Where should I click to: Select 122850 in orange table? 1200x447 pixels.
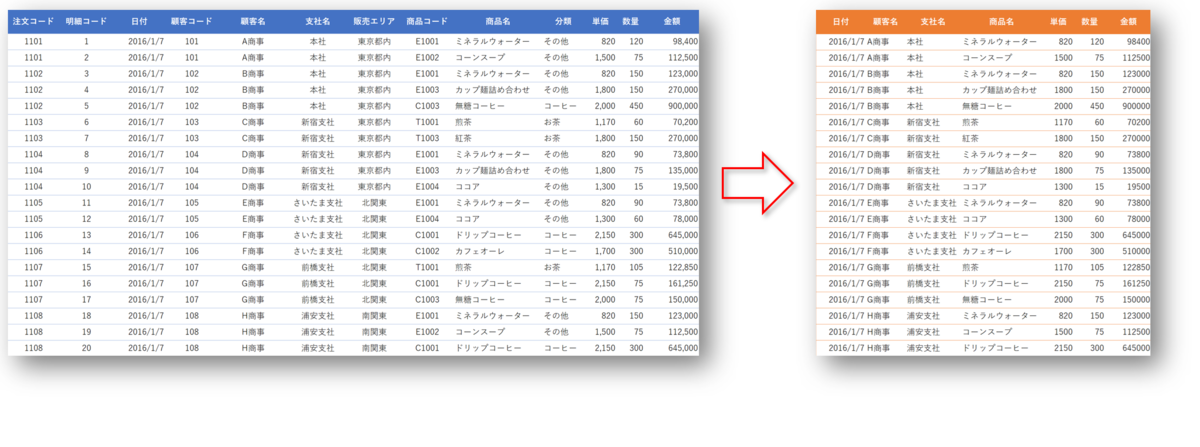(1135, 267)
